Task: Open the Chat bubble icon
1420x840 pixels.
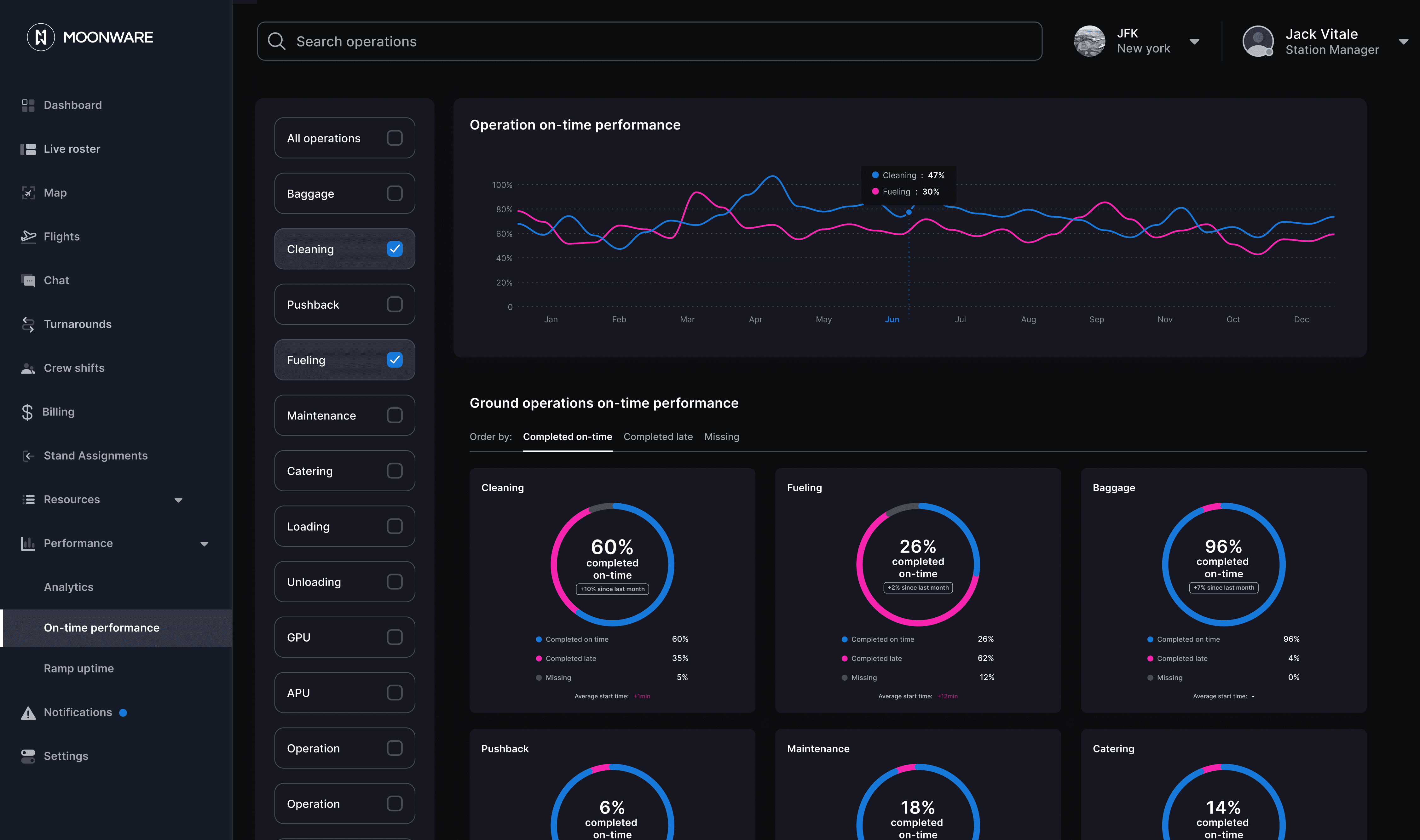Action: click(28, 281)
